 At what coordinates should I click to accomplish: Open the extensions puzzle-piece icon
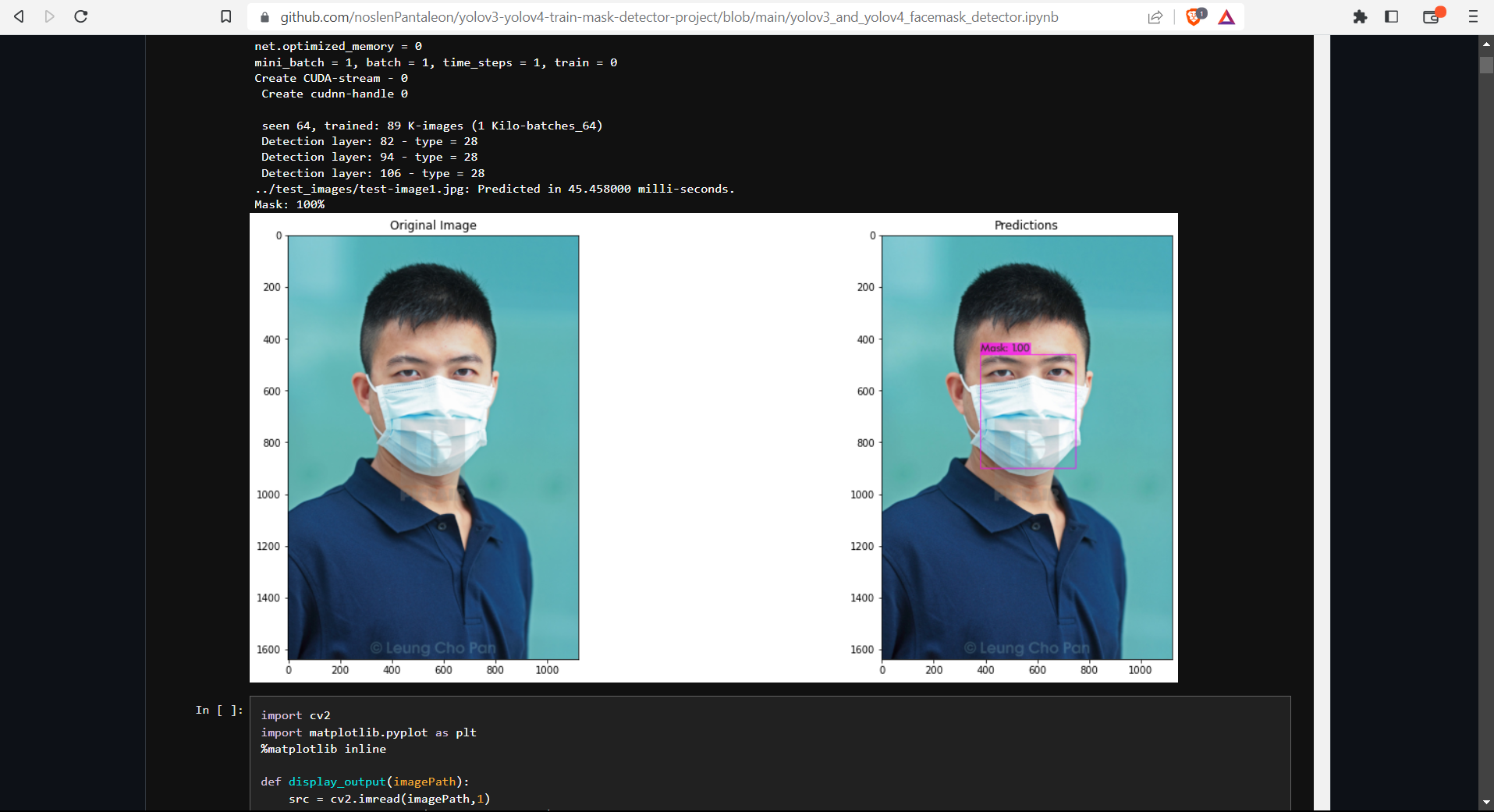point(1360,16)
